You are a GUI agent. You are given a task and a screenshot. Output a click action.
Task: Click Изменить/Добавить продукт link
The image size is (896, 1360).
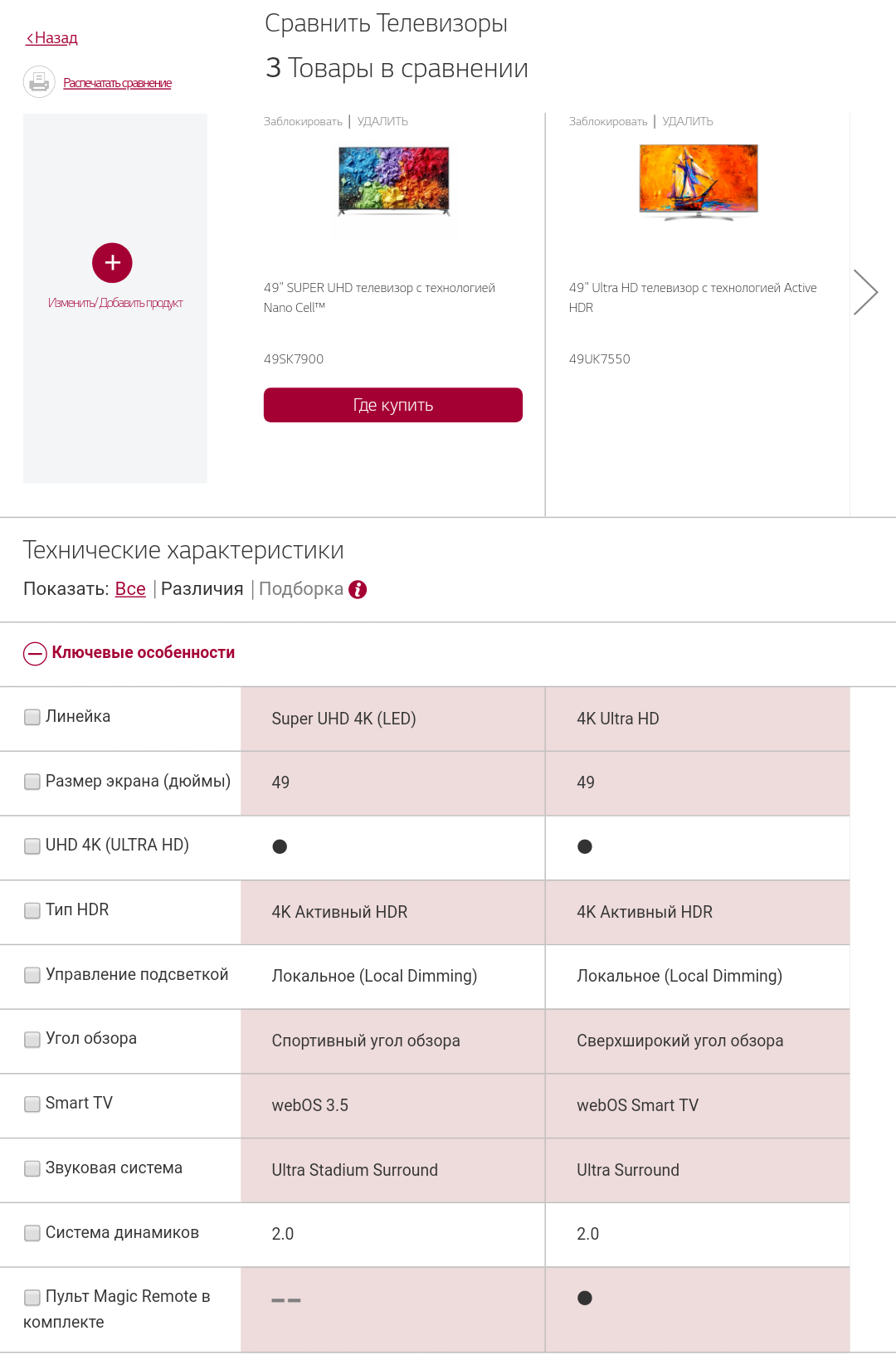pos(115,303)
